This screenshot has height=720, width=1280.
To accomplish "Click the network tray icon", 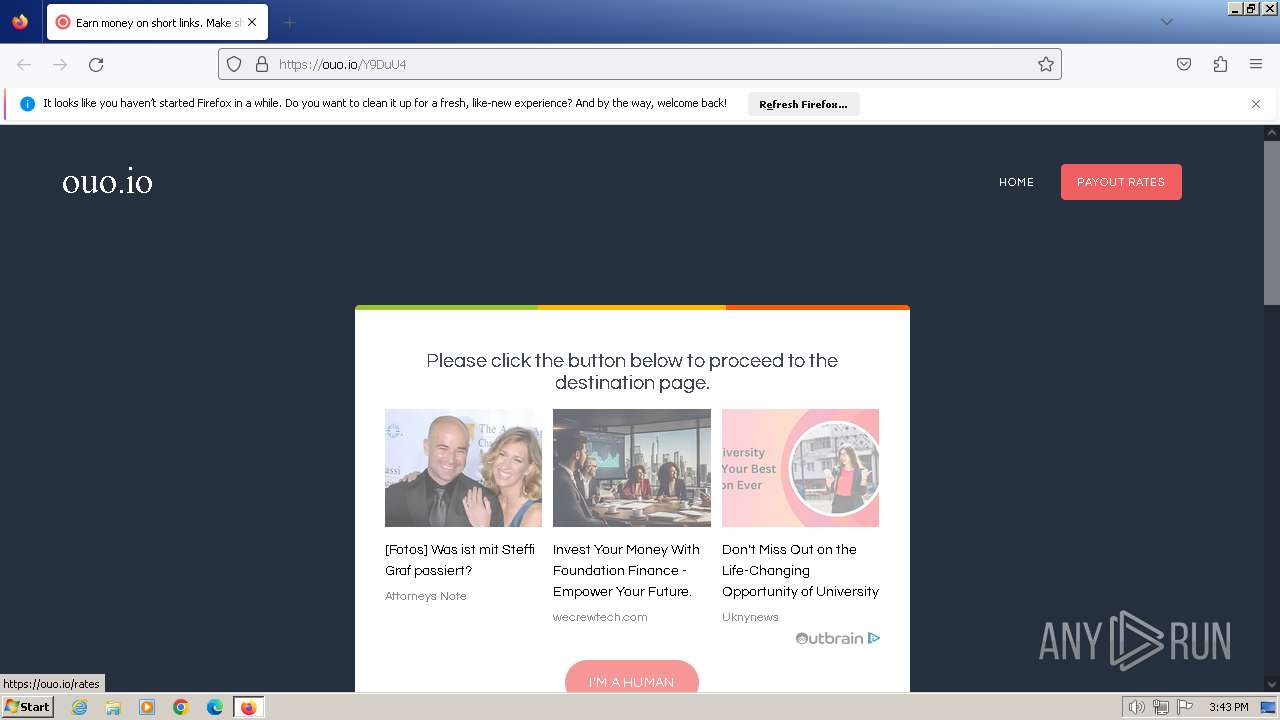I will (1160, 707).
